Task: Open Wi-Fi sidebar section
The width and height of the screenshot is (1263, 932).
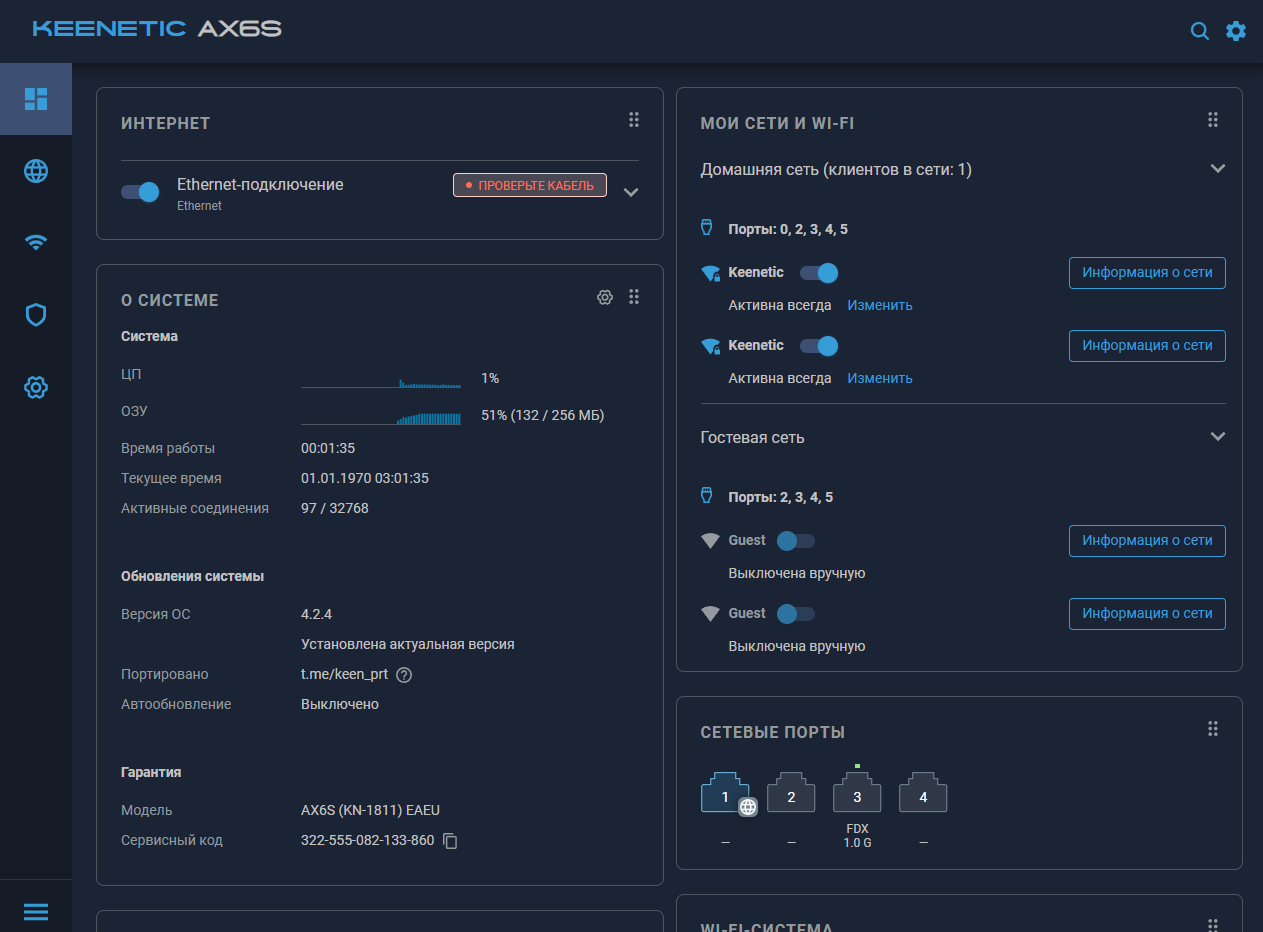Action: 36,243
